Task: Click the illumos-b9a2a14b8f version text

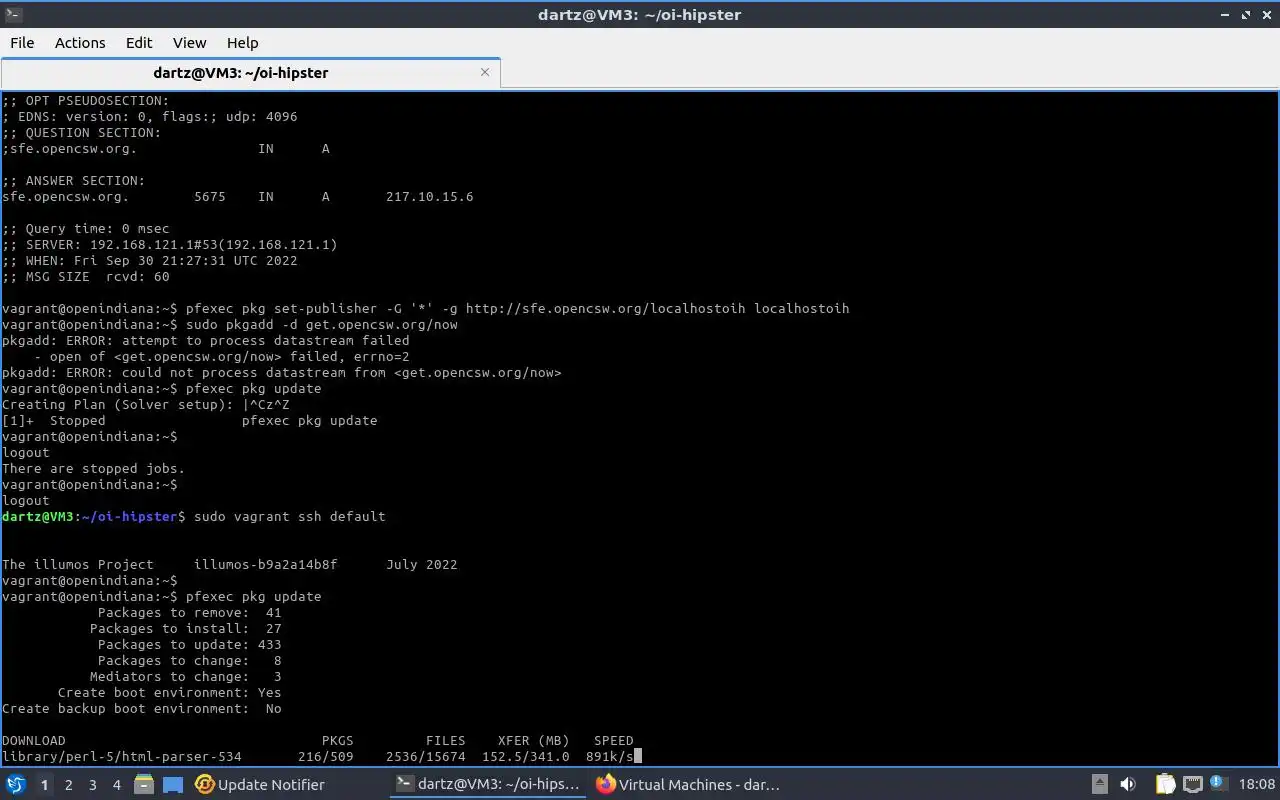Action: (265, 565)
